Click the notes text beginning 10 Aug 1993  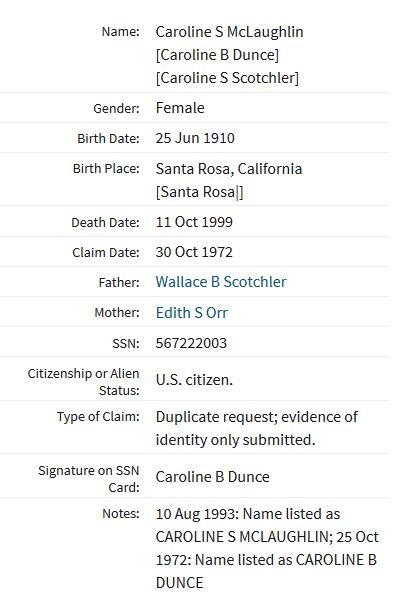click(x=267, y=548)
